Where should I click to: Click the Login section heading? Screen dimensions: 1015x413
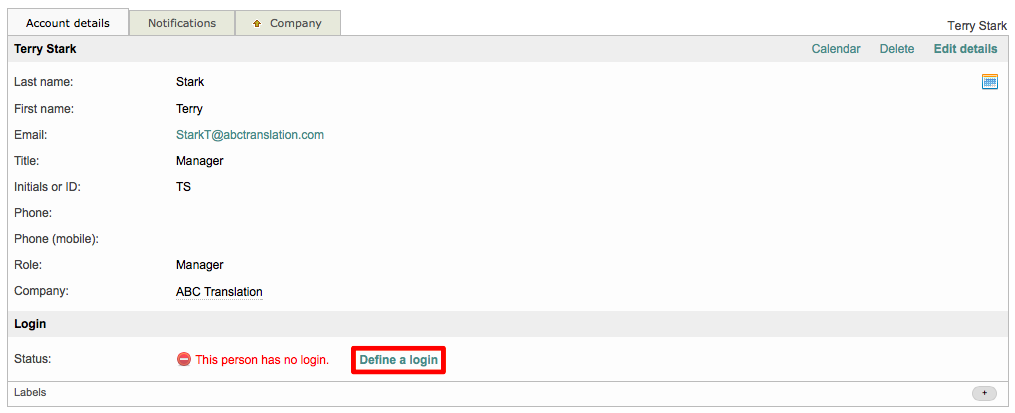point(30,324)
